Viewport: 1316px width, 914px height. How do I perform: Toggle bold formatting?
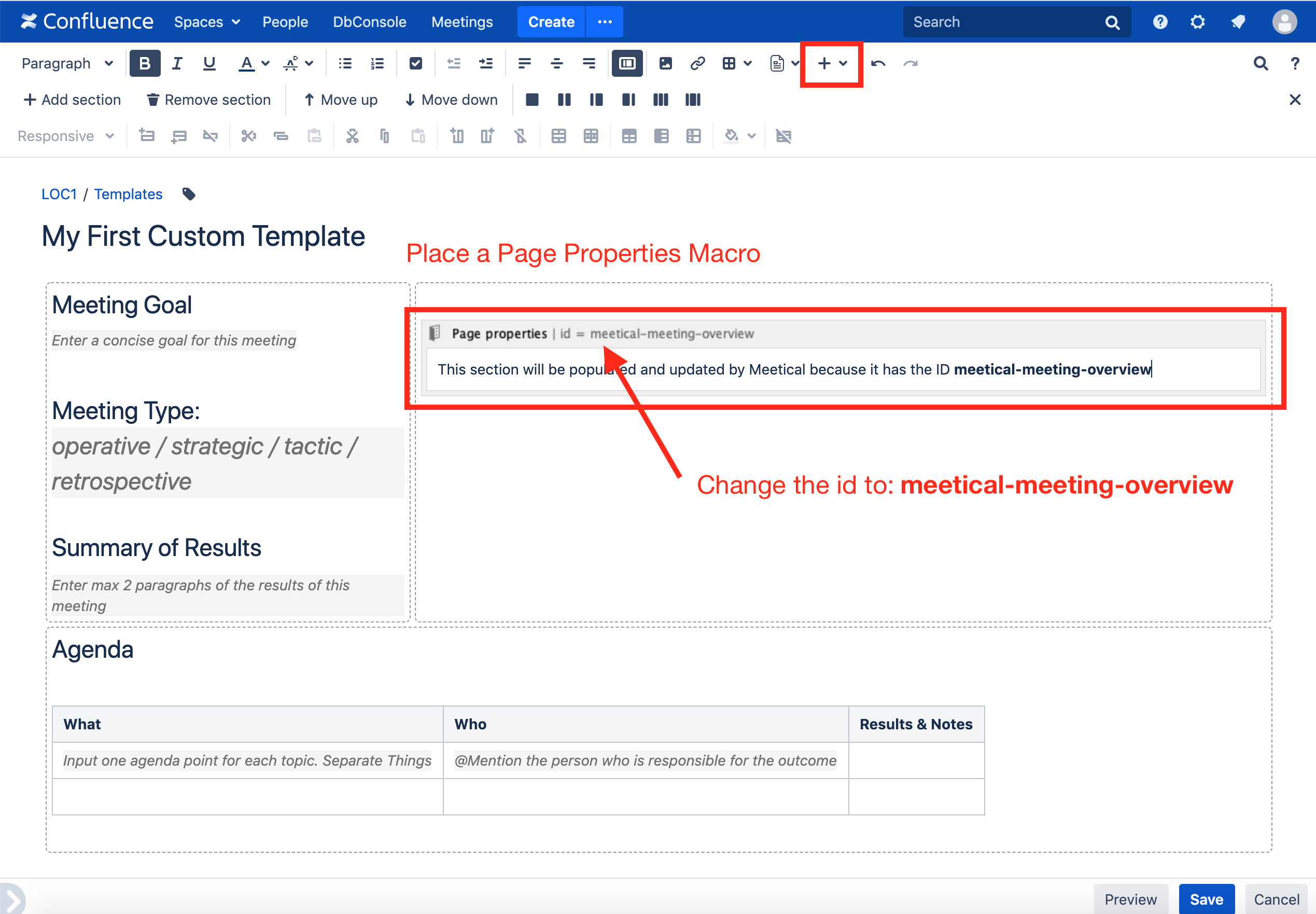144,63
